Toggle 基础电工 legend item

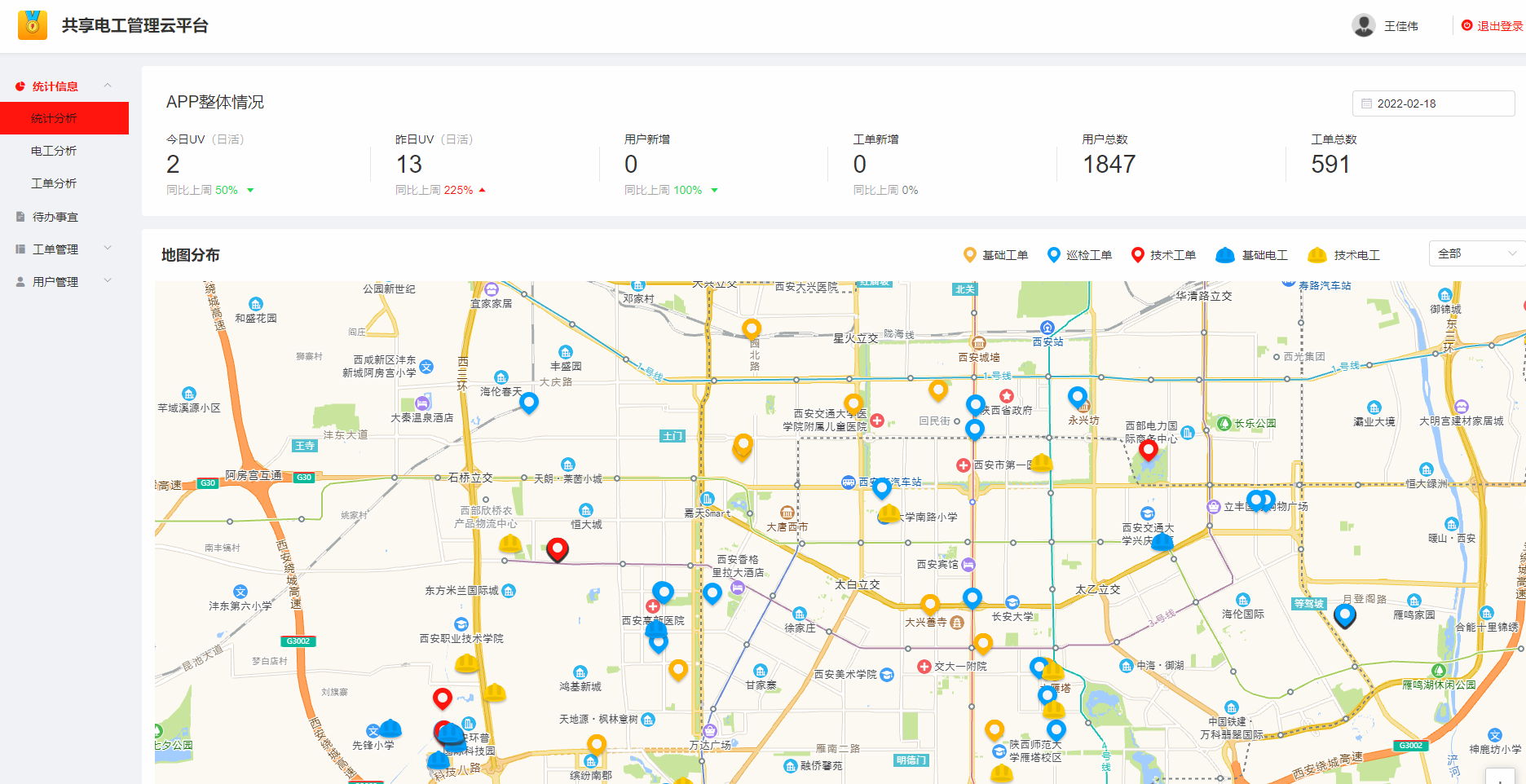[x=1251, y=255]
